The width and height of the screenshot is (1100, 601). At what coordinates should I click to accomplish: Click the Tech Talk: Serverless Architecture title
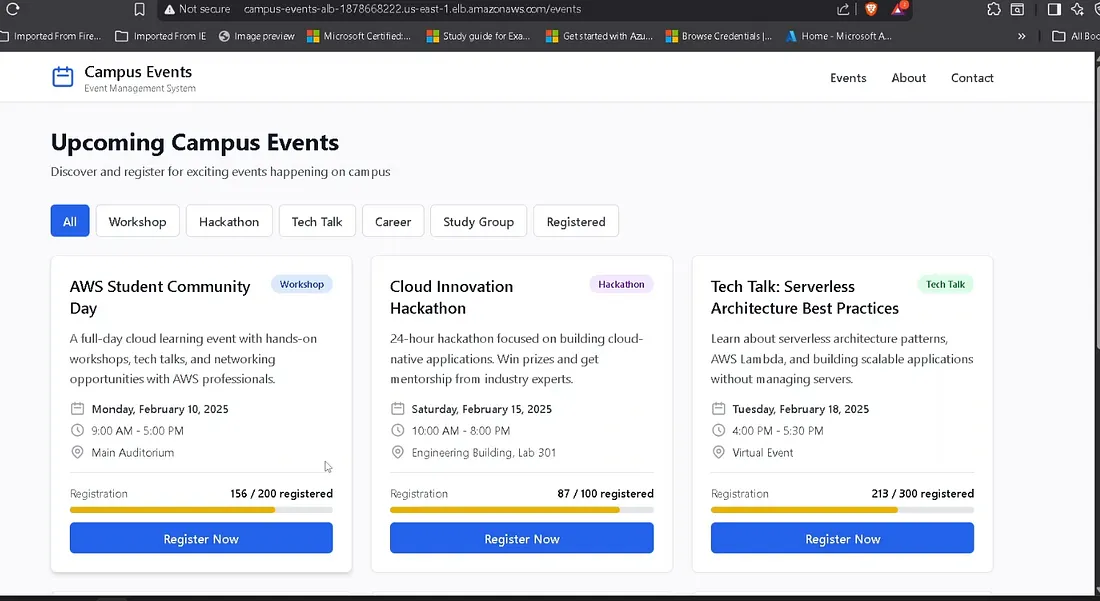tap(805, 297)
